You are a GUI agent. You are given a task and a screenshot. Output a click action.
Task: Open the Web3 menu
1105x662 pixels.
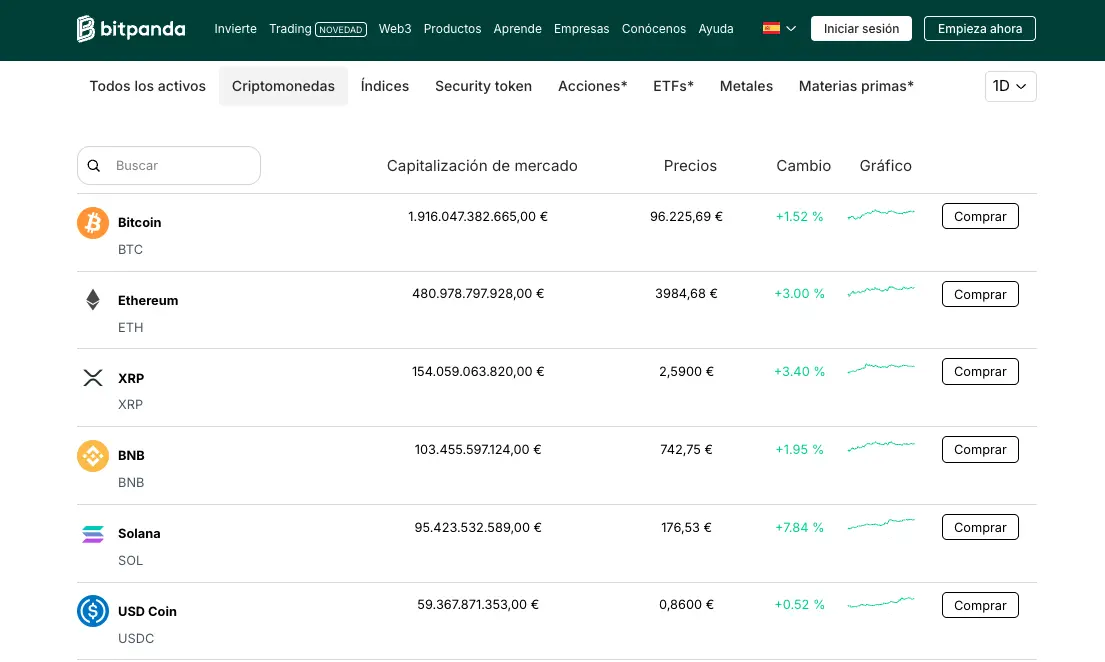point(395,29)
